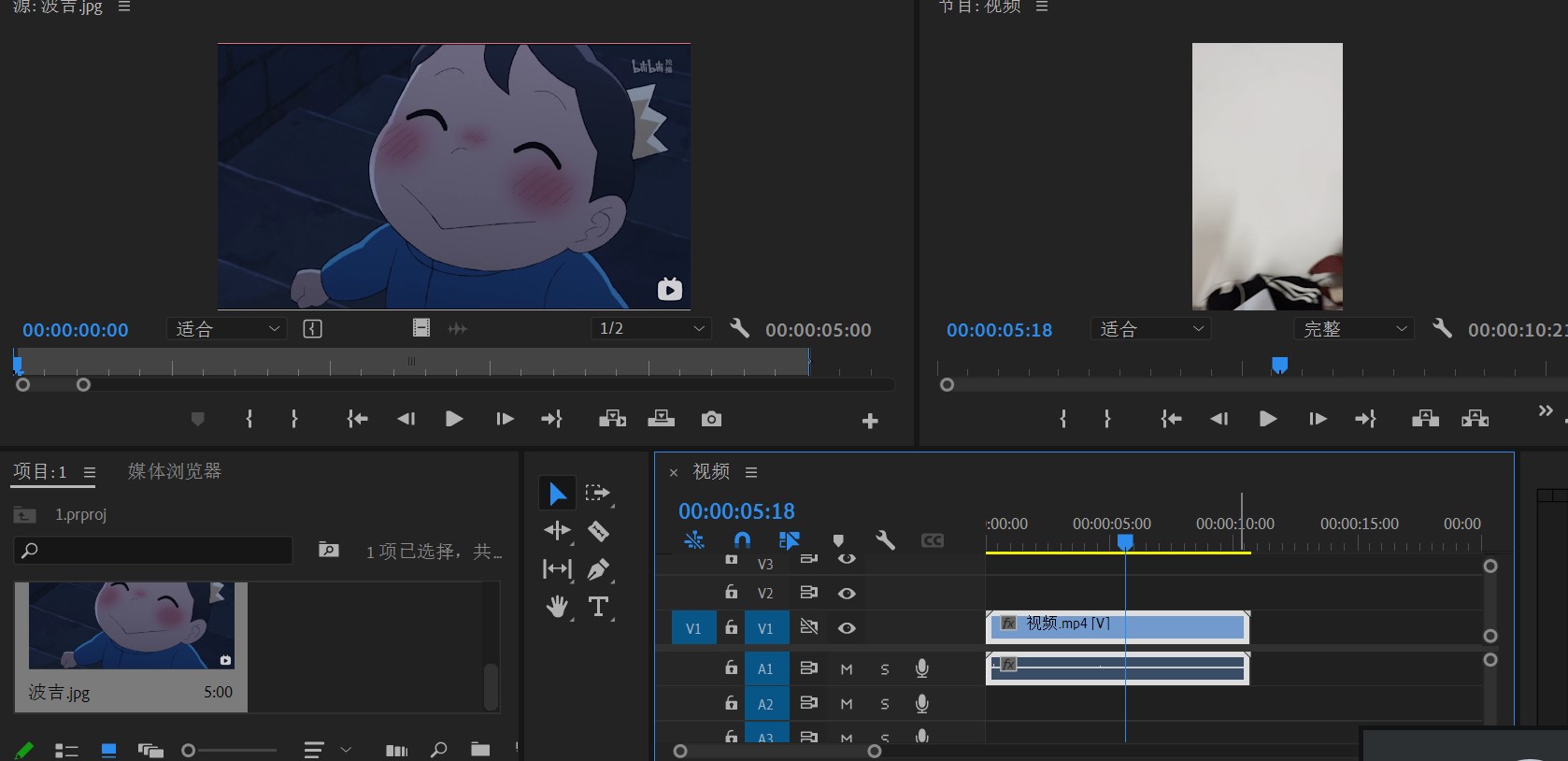The image size is (1568, 761).
Task: Switch to 媒体浏览器 tab
Action: [175, 471]
